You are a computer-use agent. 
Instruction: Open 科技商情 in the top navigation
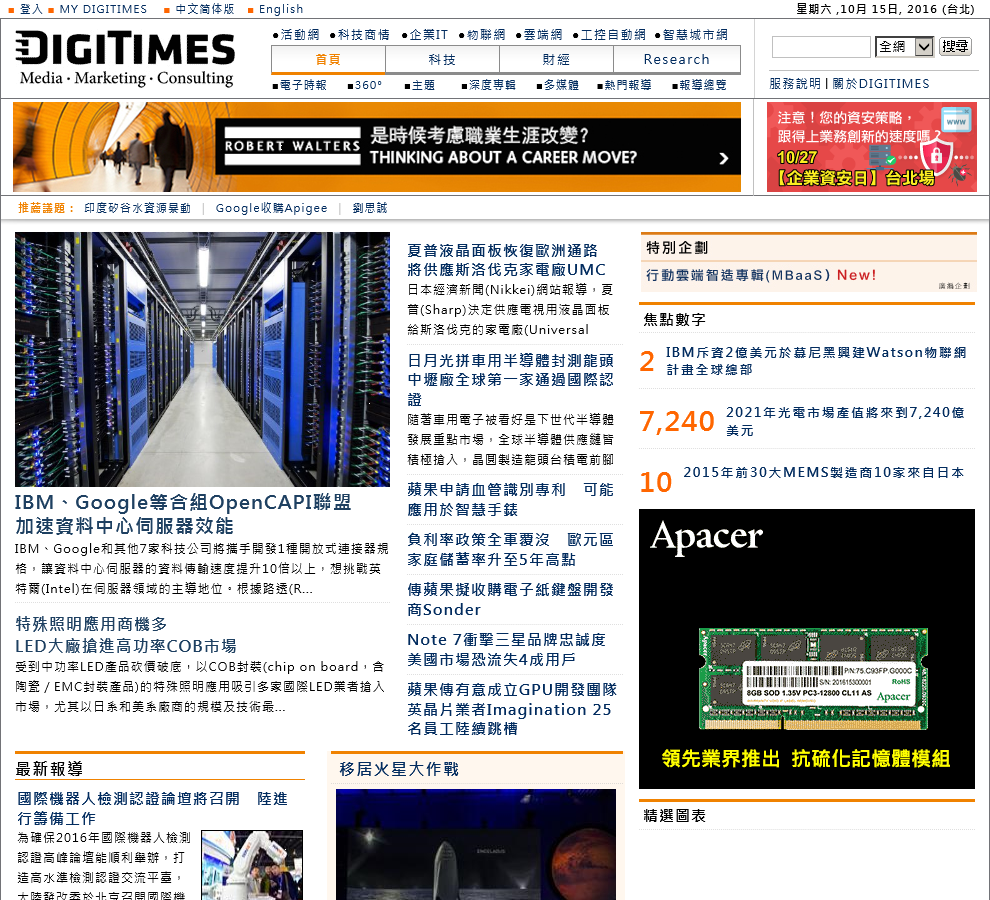(x=363, y=35)
